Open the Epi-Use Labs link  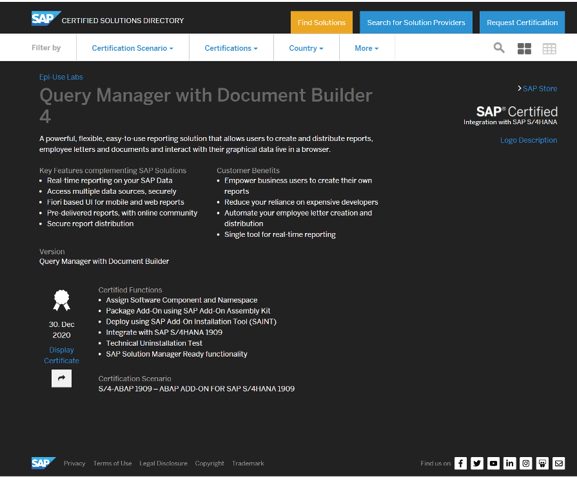tap(61, 77)
